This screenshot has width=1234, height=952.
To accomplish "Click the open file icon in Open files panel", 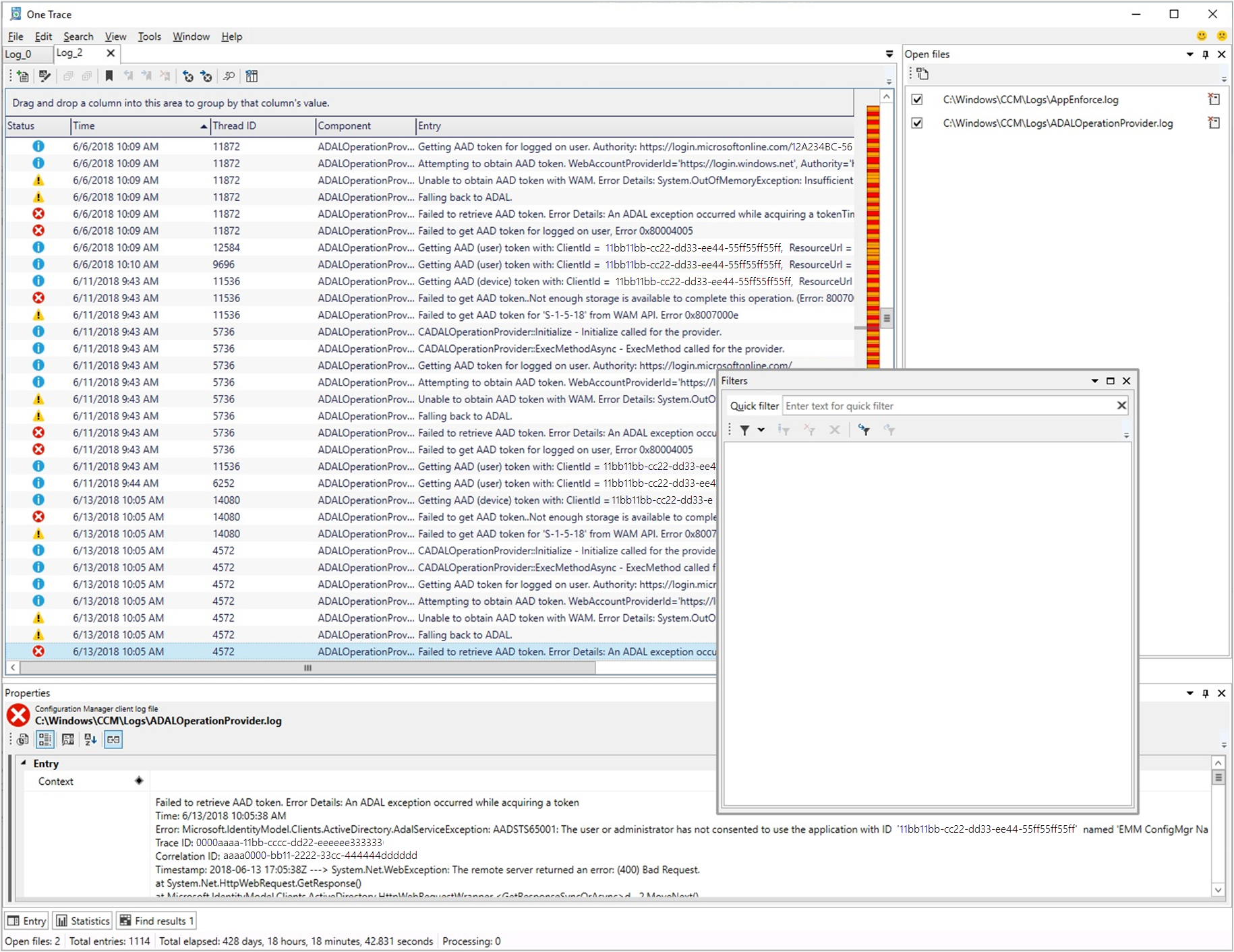I will (922, 73).
